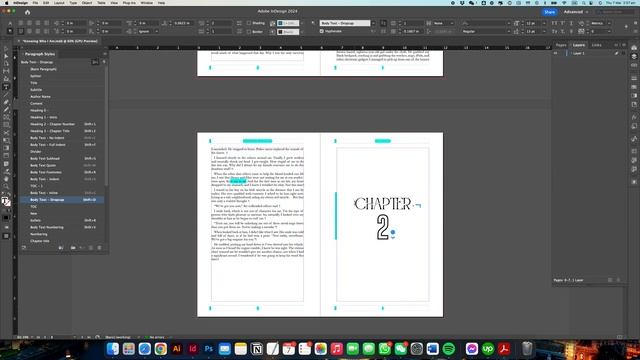Select the Zoom tool

6,187
